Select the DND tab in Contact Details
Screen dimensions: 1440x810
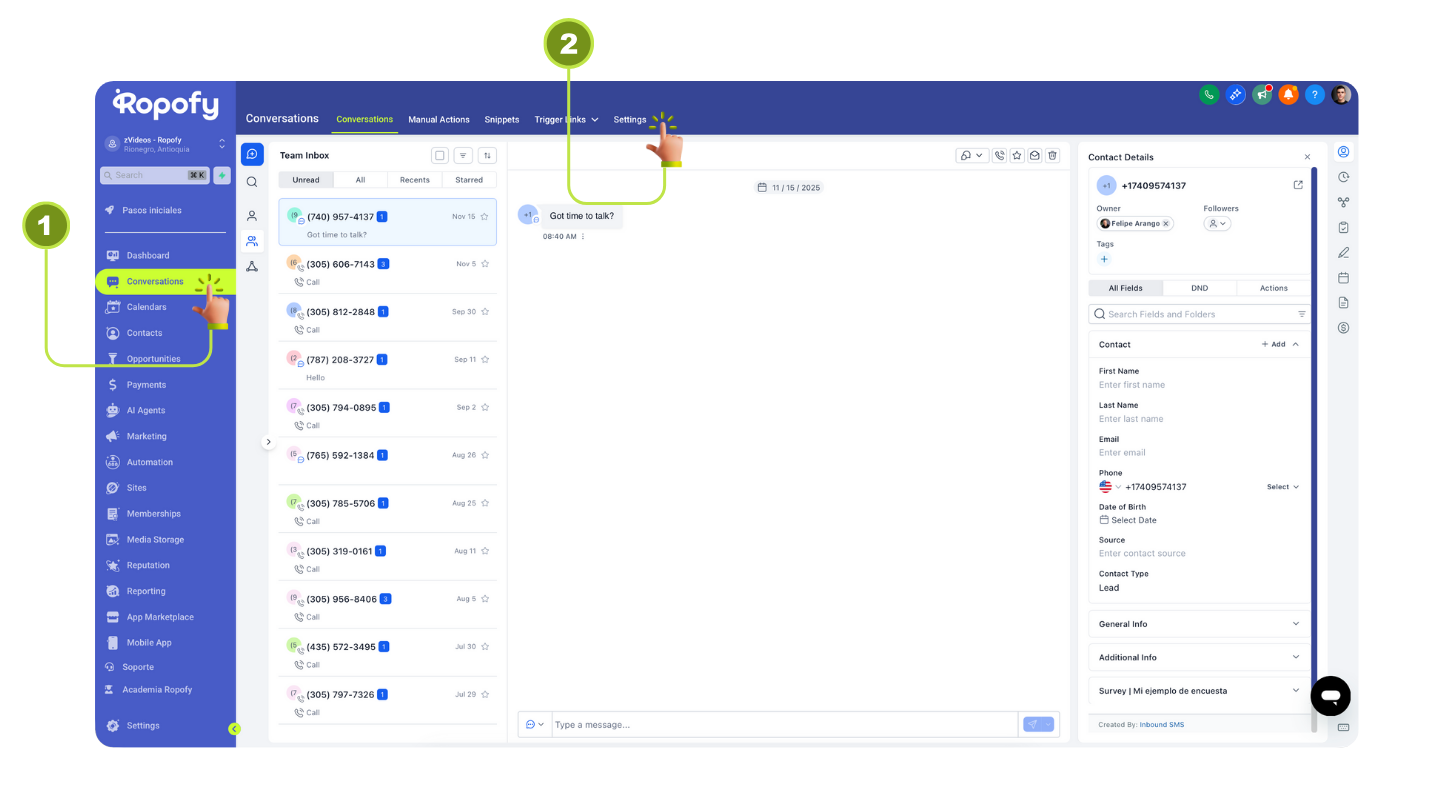[x=1199, y=288]
